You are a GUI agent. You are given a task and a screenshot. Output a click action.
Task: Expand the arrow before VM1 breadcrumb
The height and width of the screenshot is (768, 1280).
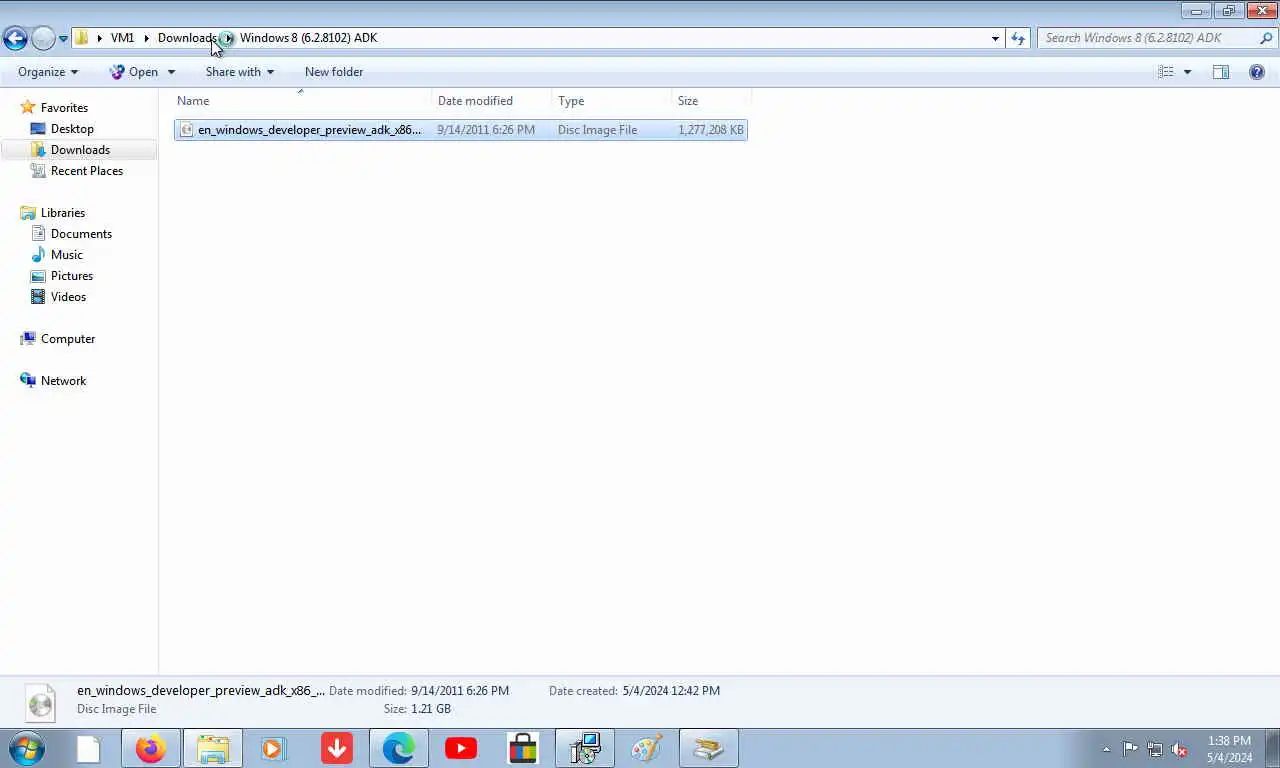click(x=99, y=38)
